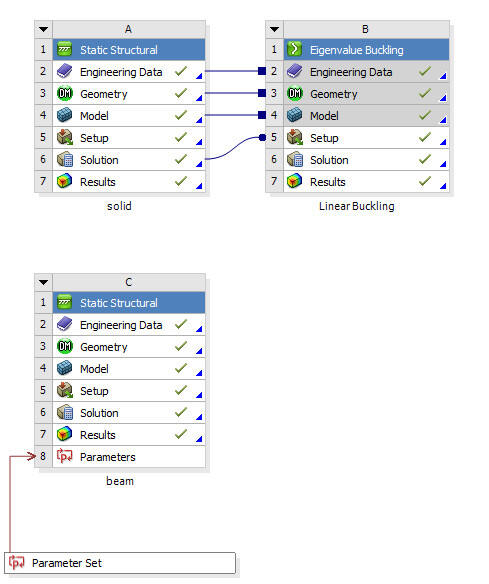Click the round link connector on B Setup
The width and height of the screenshot is (489, 584).
point(263,137)
